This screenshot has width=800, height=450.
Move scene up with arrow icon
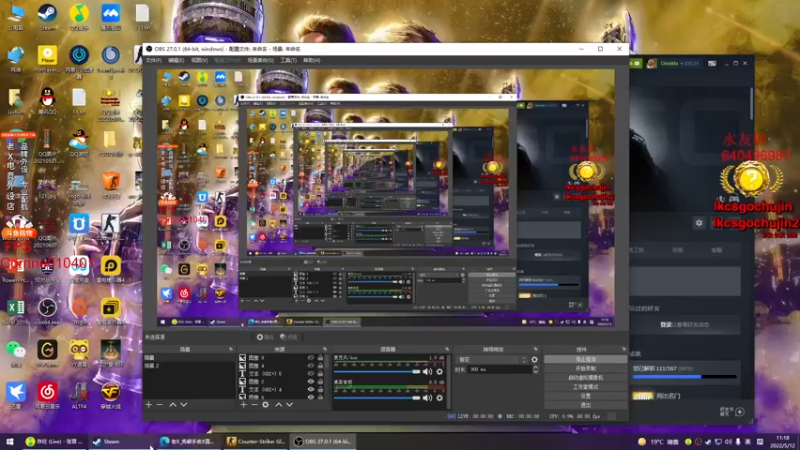pos(173,405)
